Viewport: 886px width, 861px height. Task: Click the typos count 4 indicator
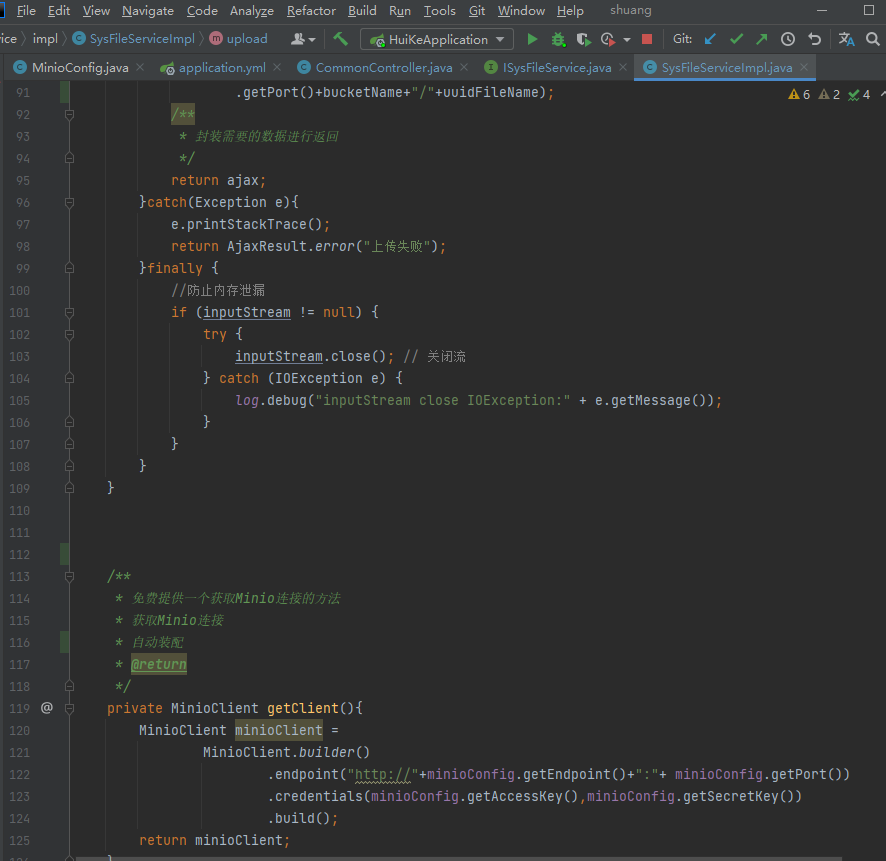[859, 94]
